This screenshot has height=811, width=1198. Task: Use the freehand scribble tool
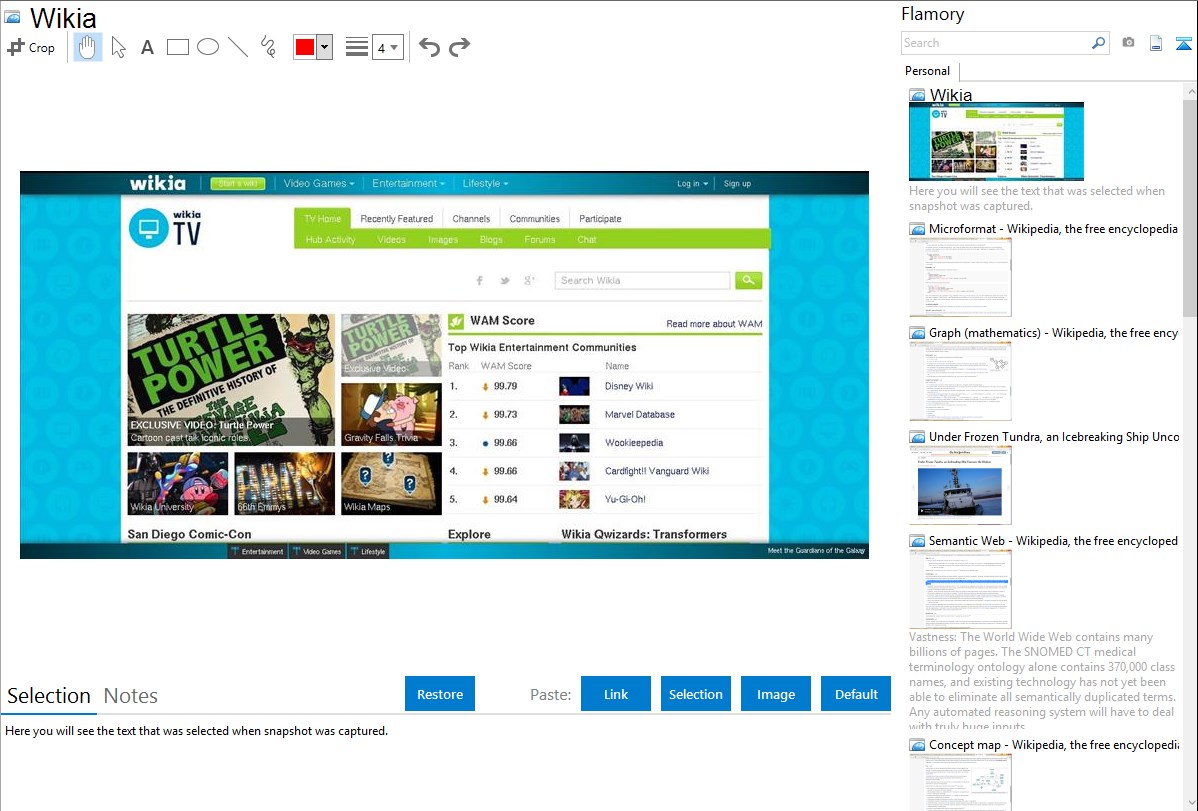(268, 47)
